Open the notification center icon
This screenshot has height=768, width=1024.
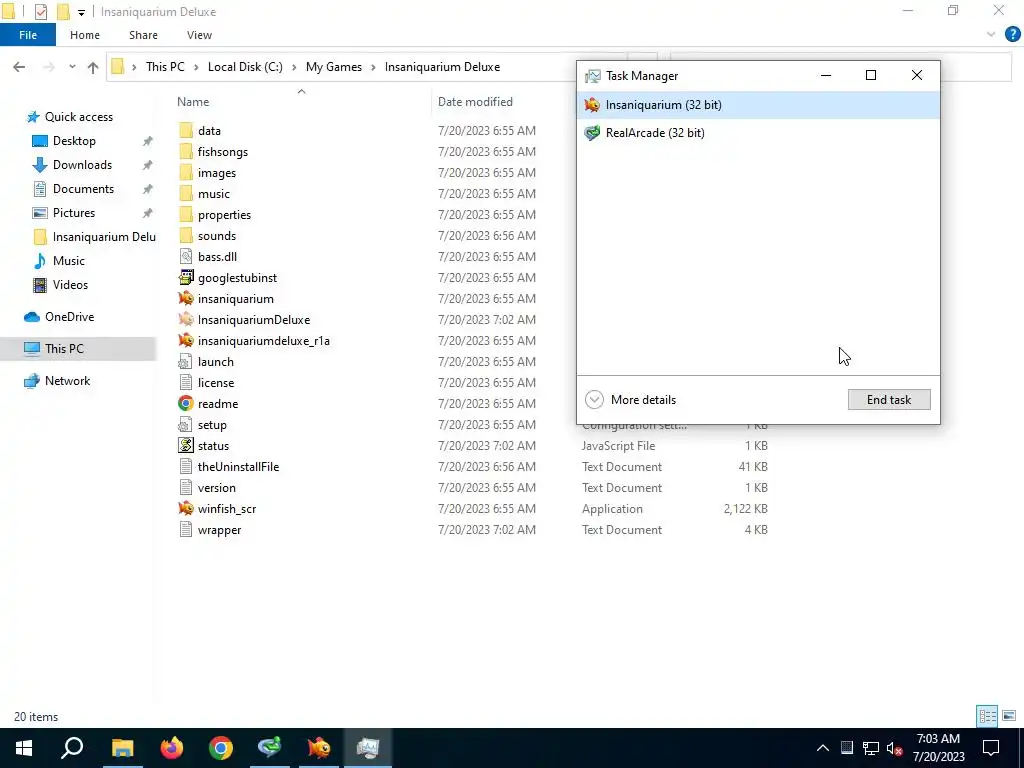tap(991, 748)
